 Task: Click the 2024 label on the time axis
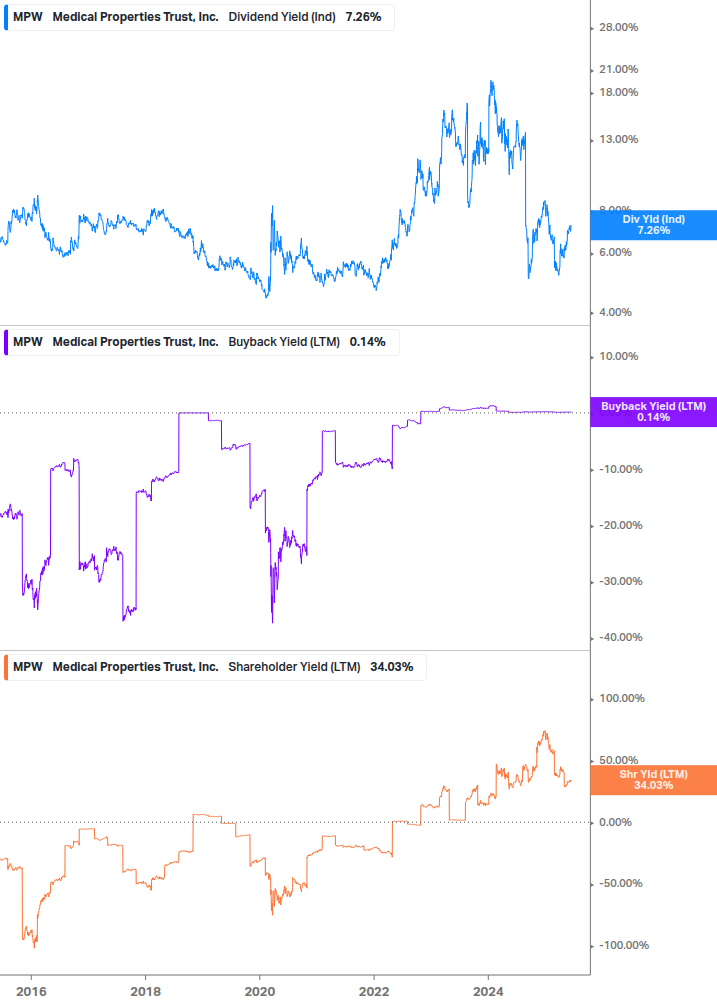pyautogui.click(x=488, y=992)
